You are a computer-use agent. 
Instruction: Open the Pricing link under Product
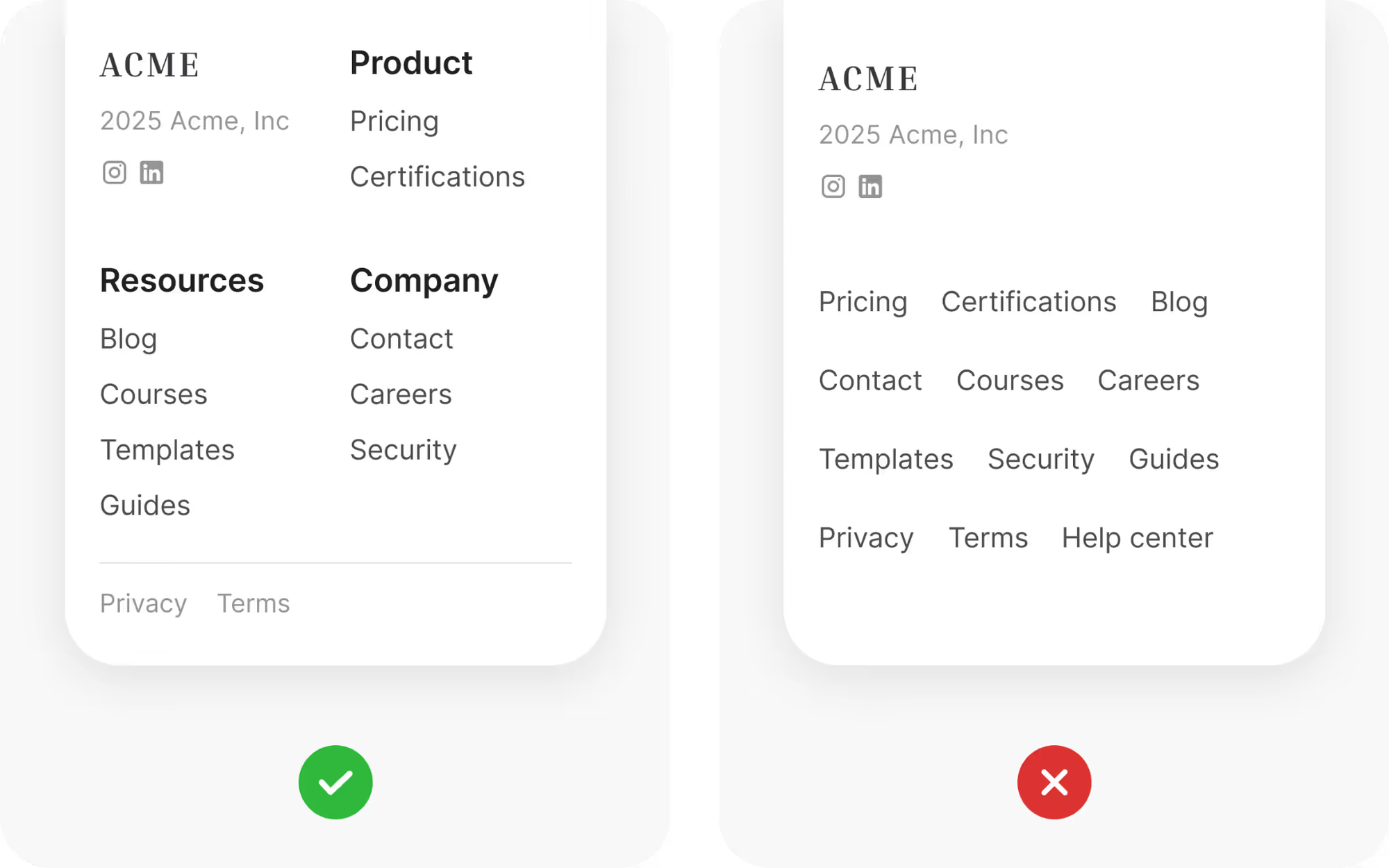tap(394, 122)
